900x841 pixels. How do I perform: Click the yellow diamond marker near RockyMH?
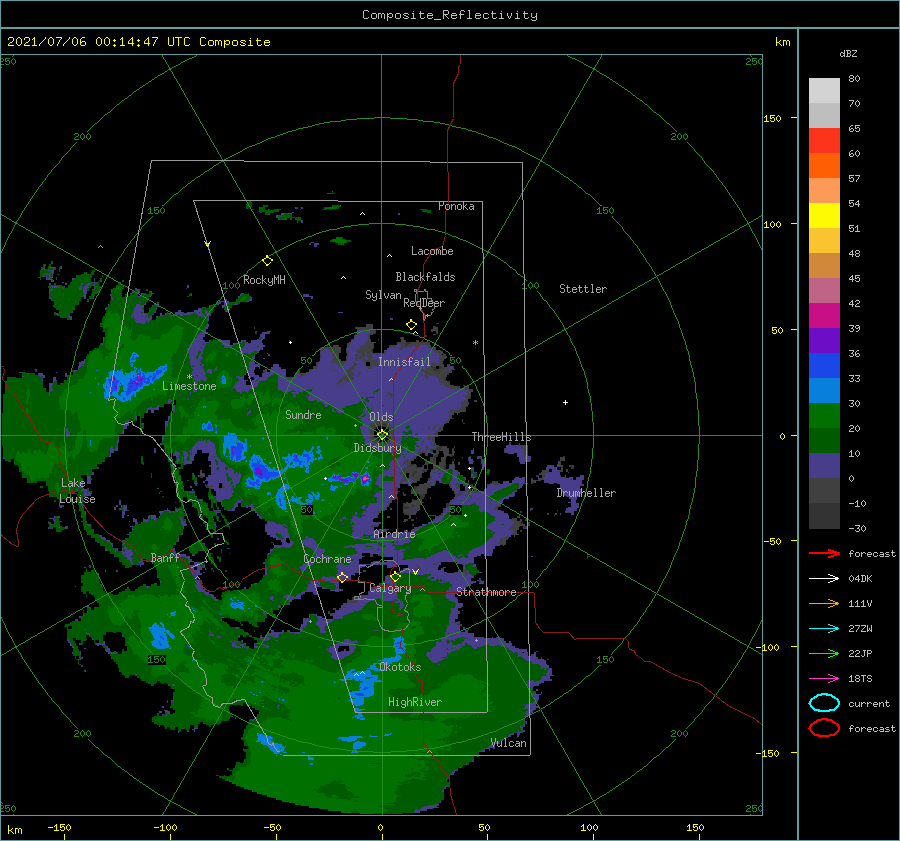pos(267,261)
